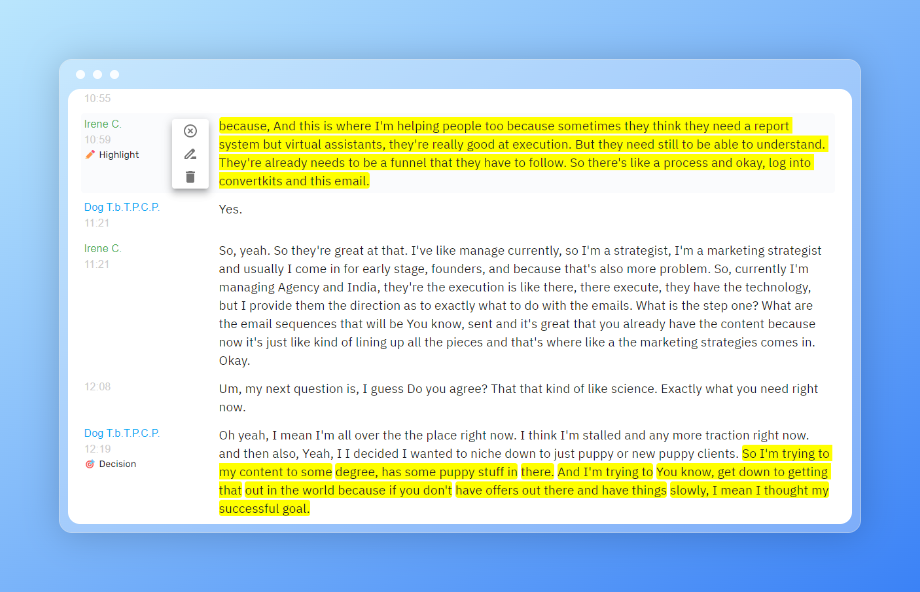Click the pencil edit icon in popup
The width and height of the screenshot is (920, 592).
[190, 154]
